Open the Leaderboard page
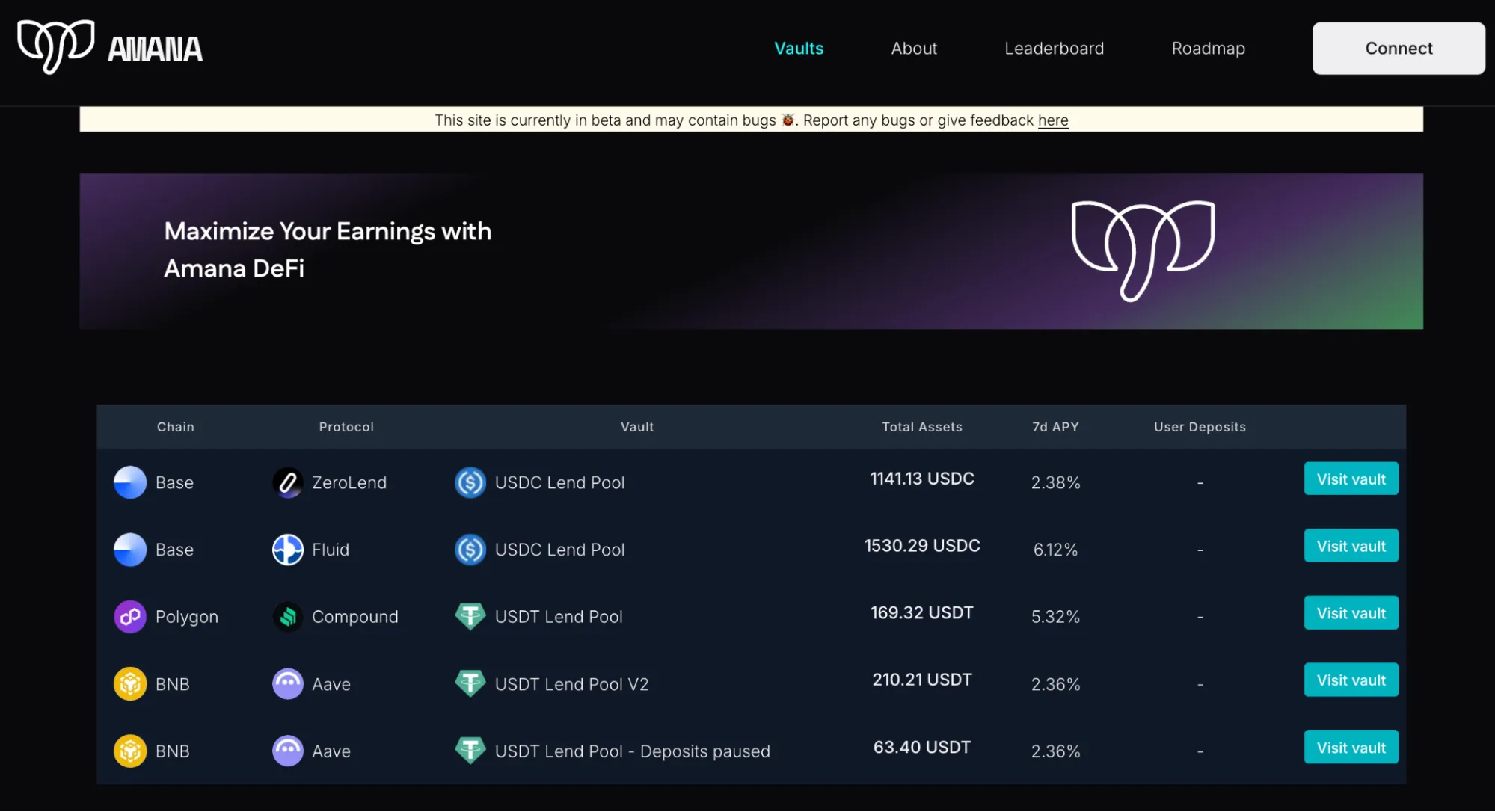This screenshot has width=1495, height=812. click(1054, 48)
